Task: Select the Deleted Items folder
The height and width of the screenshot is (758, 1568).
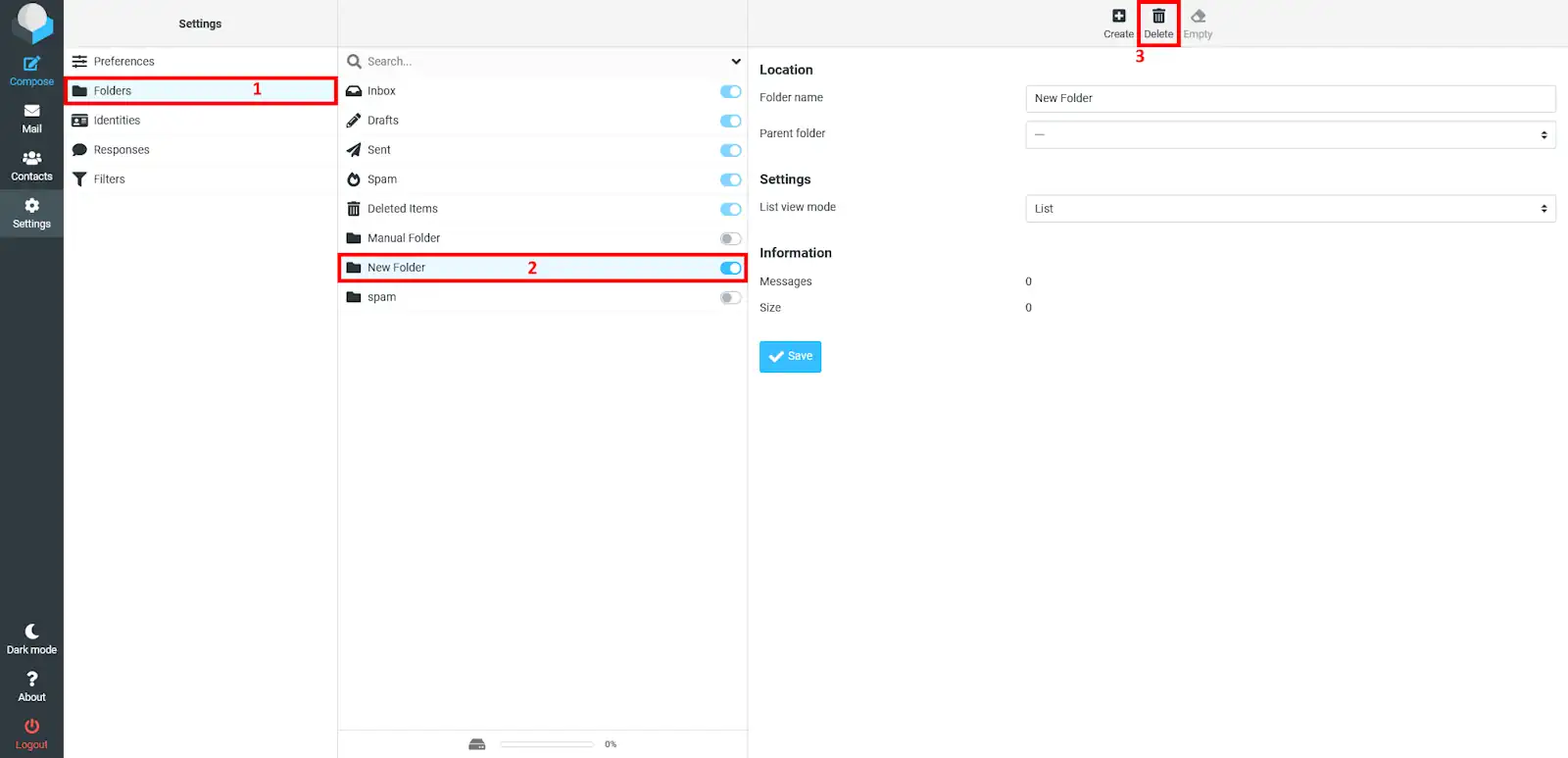Action: (x=403, y=209)
